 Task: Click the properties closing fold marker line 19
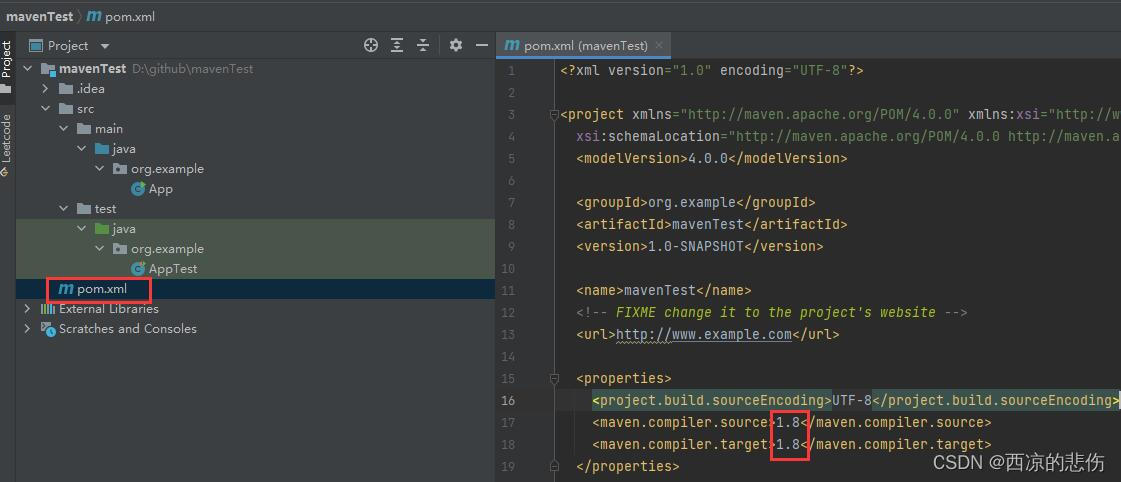553,466
